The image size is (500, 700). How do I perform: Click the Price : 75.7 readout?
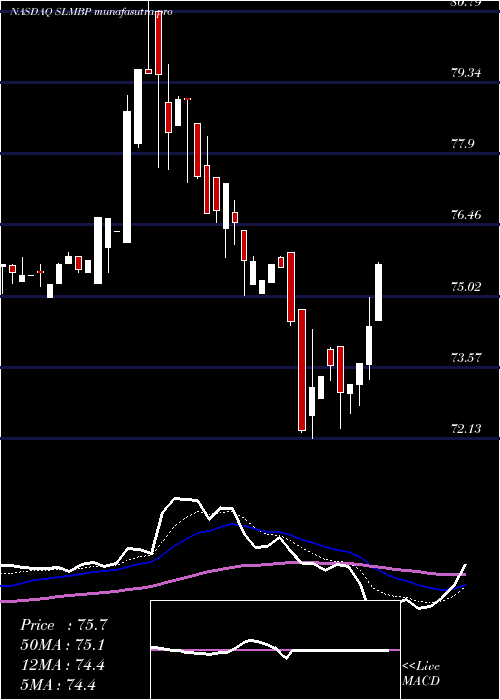pos(63,625)
